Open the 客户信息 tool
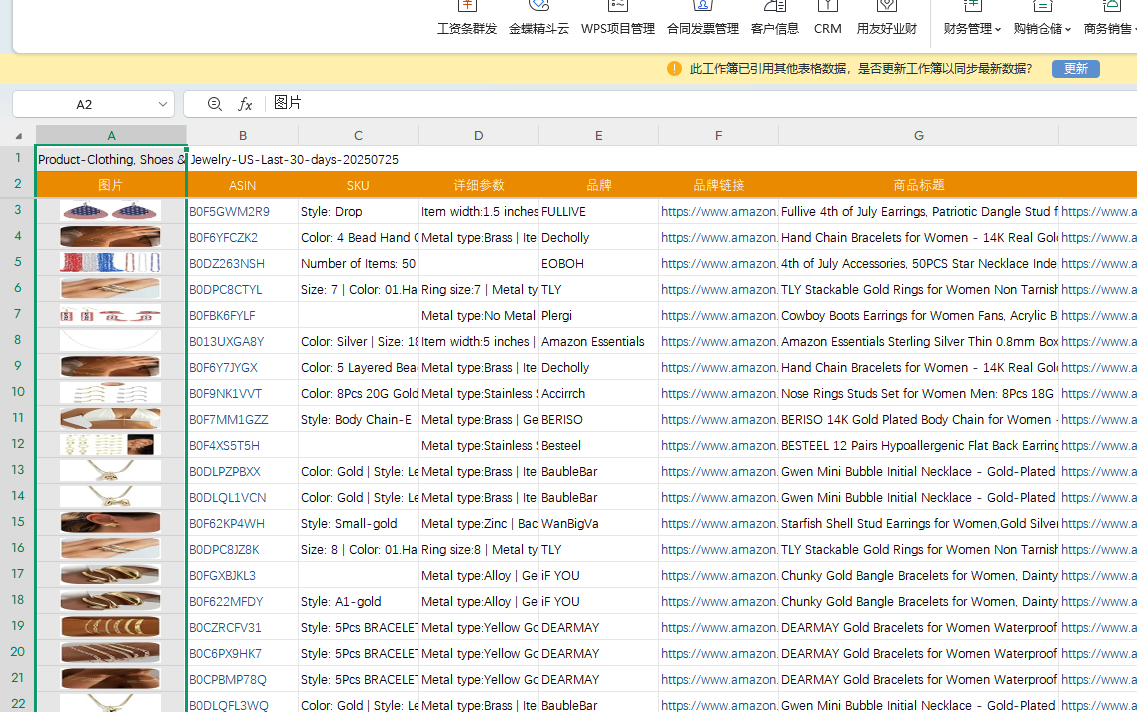This screenshot has height=712, width=1137. [774, 19]
